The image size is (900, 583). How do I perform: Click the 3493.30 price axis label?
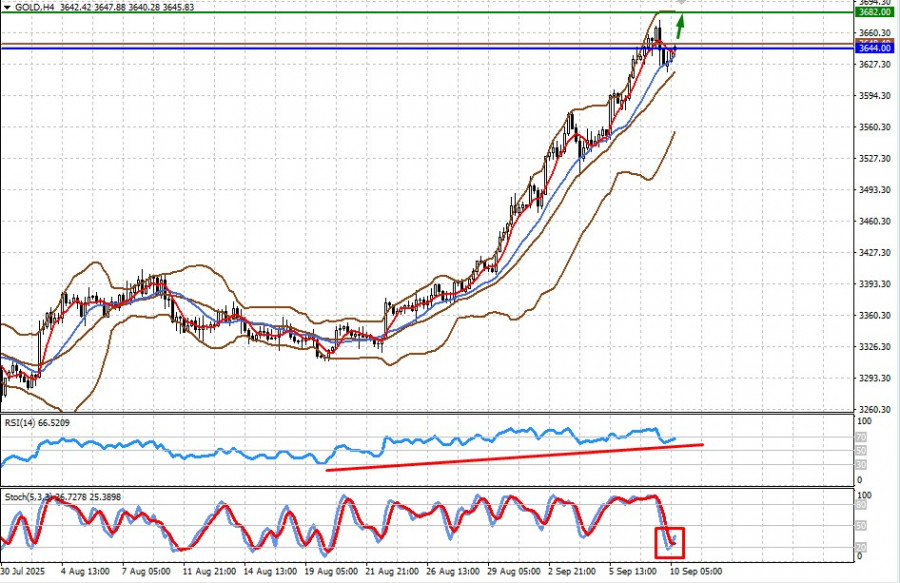pos(875,190)
